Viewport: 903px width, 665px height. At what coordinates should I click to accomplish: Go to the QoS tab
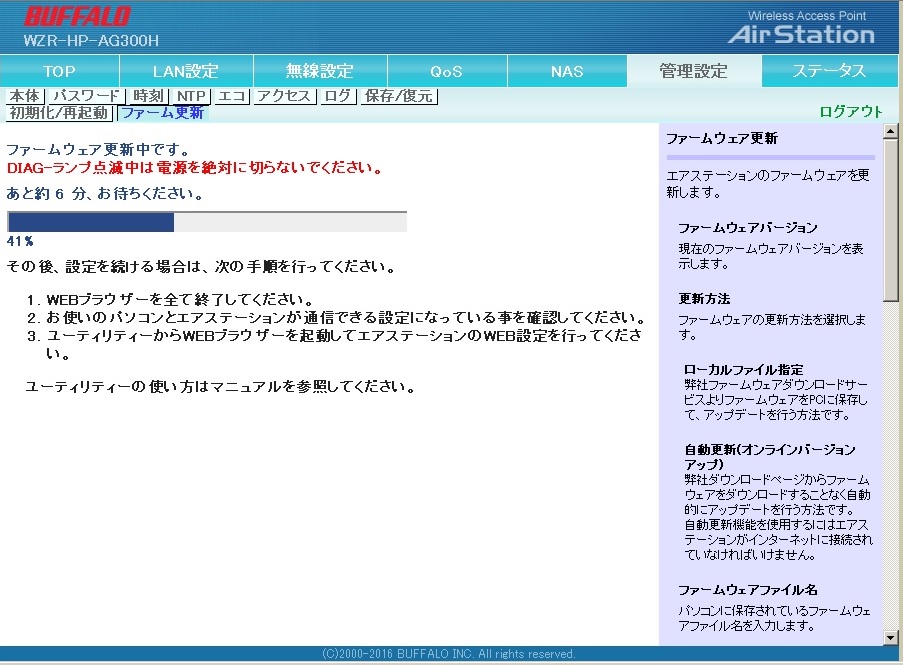click(447, 71)
